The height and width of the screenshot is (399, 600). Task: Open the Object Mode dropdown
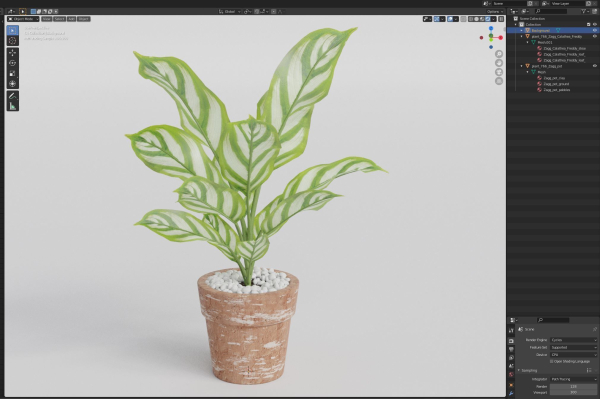(23, 19)
